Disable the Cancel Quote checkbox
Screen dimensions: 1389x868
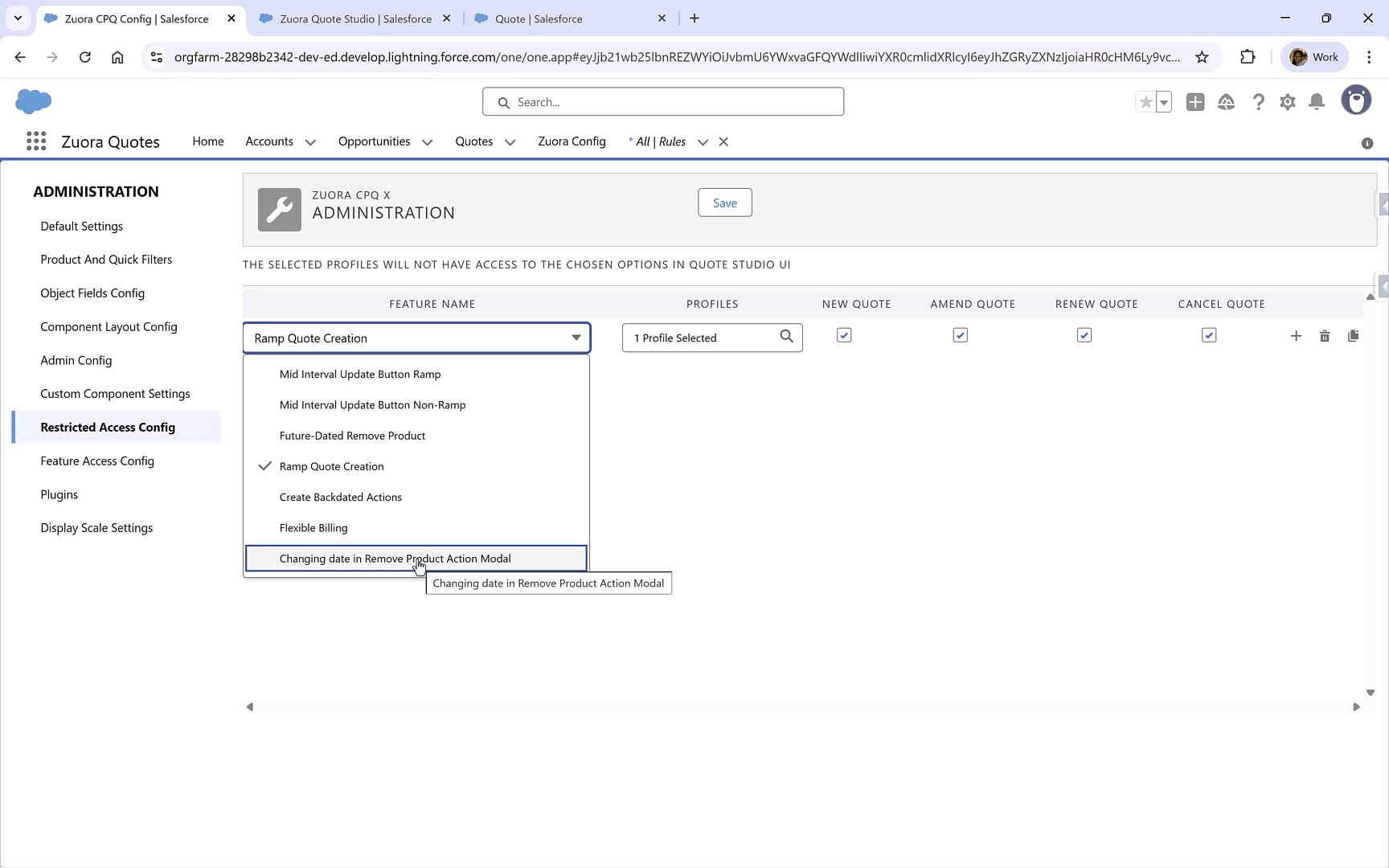(1209, 335)
